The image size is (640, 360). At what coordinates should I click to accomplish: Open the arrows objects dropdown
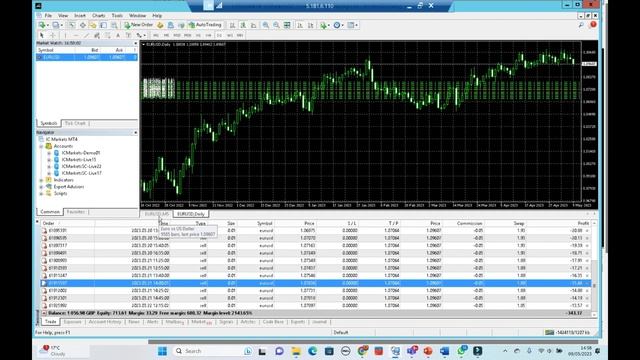tap(141, 35)
